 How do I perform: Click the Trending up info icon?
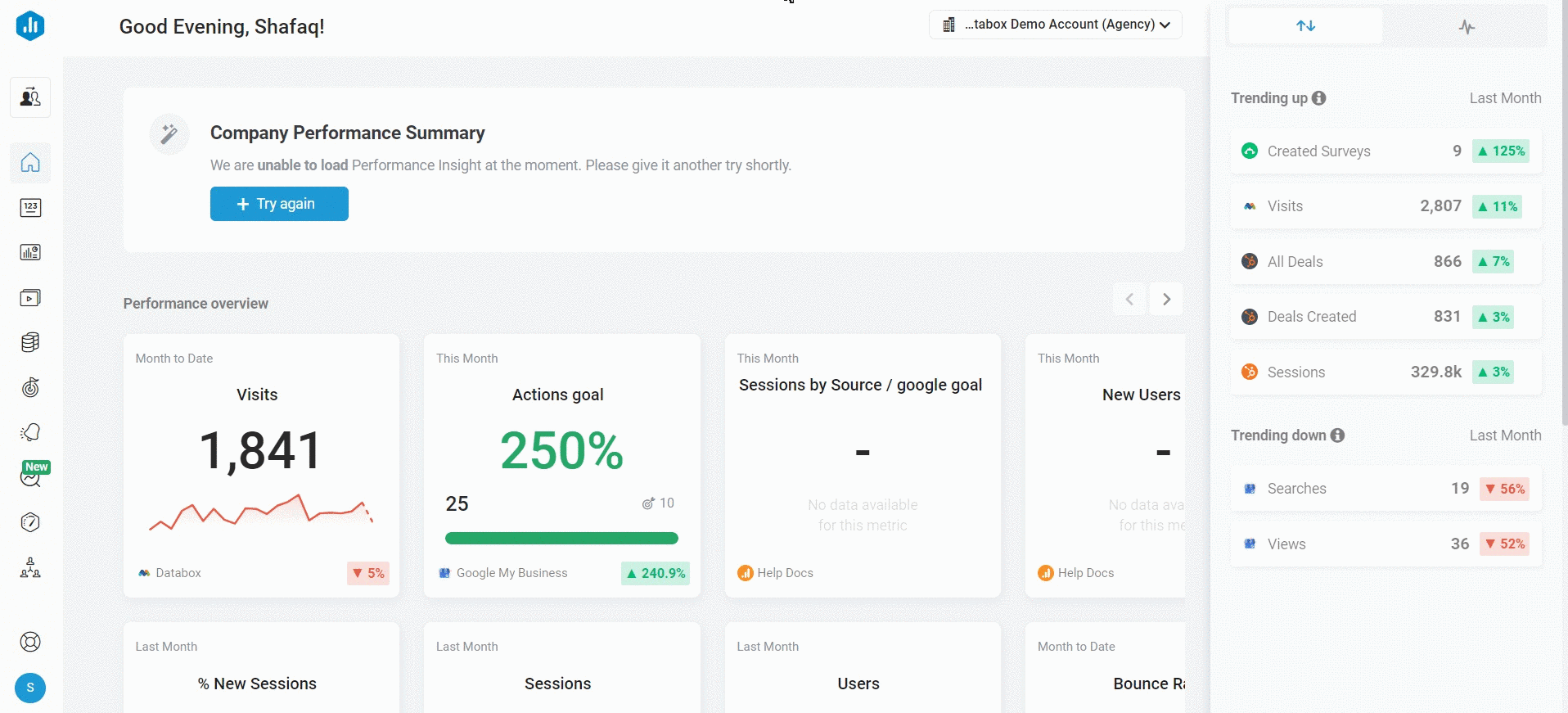click(x=1318, y=98)
